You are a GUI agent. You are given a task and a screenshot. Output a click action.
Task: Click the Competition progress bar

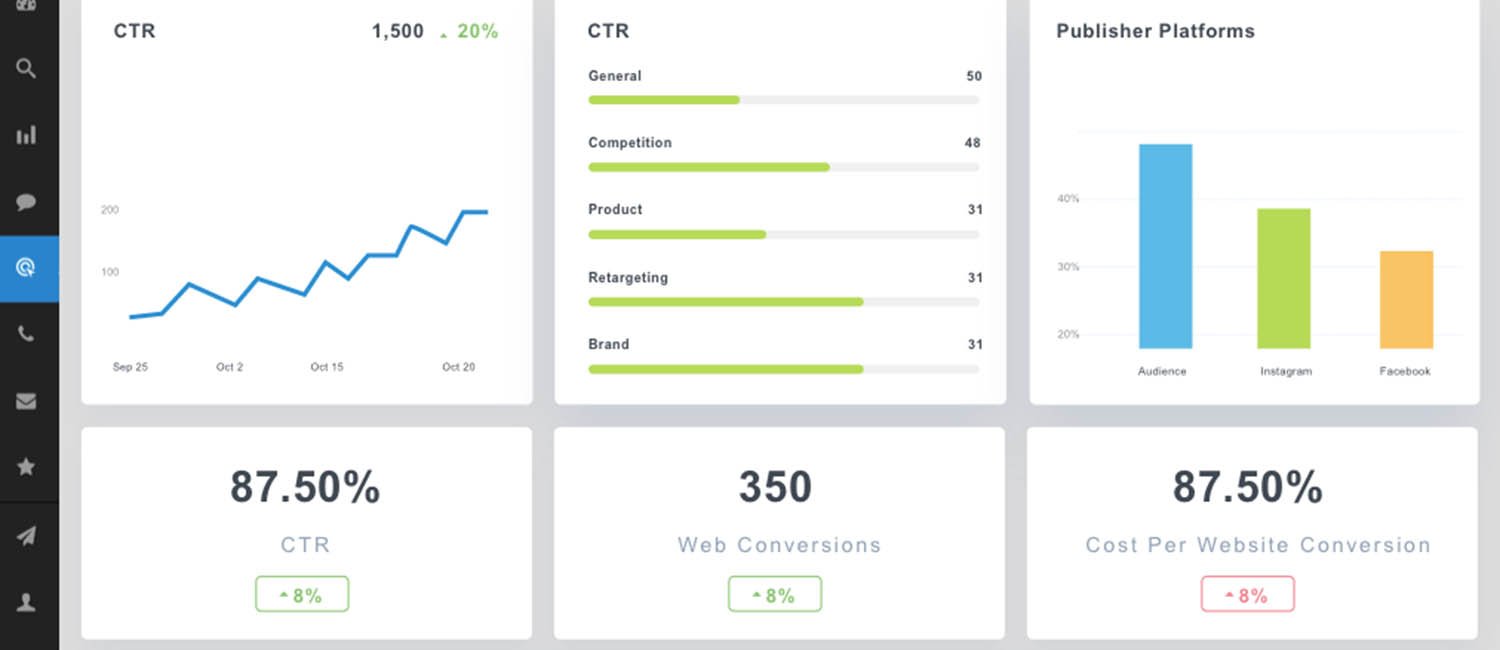(x=783, y=167)
